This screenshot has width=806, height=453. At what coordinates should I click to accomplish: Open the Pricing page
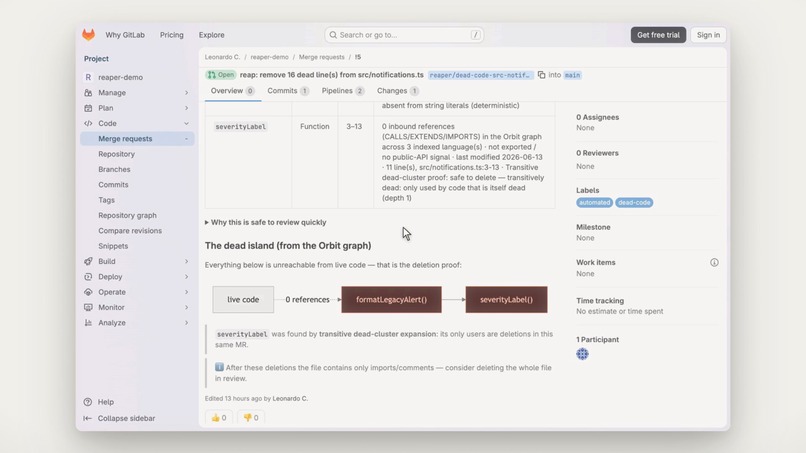click(172, 35)
